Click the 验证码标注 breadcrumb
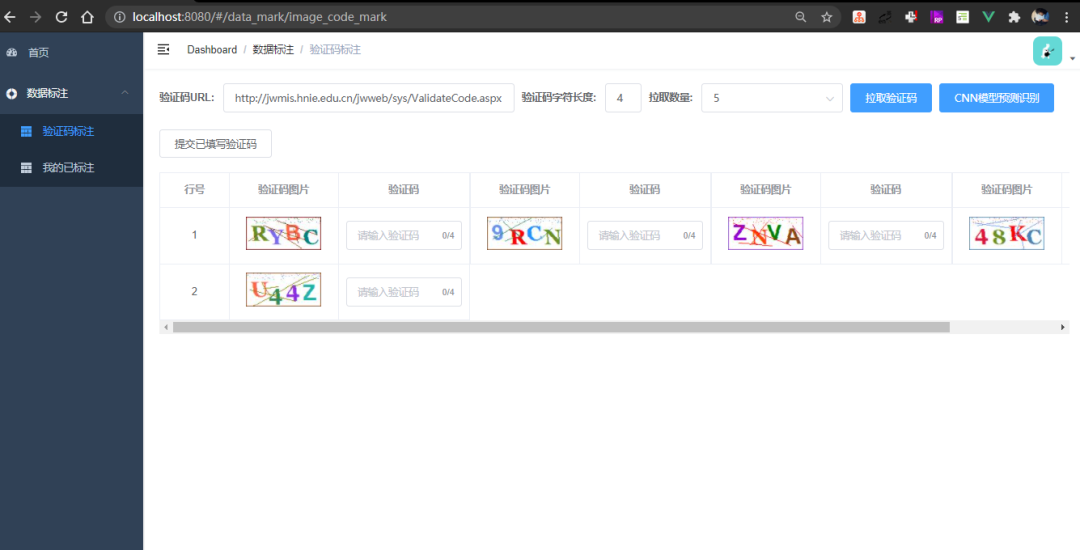 coord(335,50)
